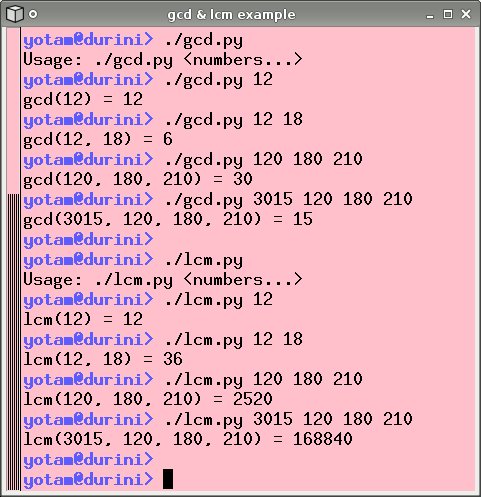Click the empty scrollbar trough above thumb
This screenshot has height=497, width=481.
pos(14,111)
